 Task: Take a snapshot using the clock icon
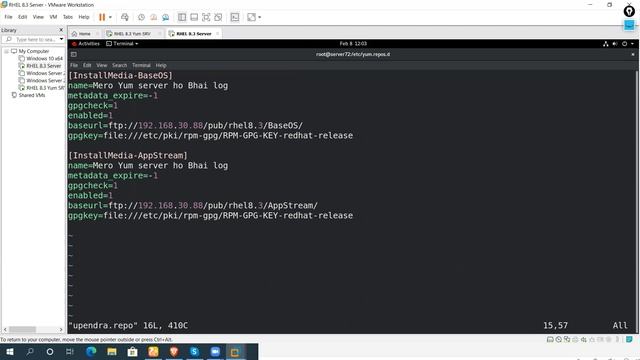click(x=141, y=17)
